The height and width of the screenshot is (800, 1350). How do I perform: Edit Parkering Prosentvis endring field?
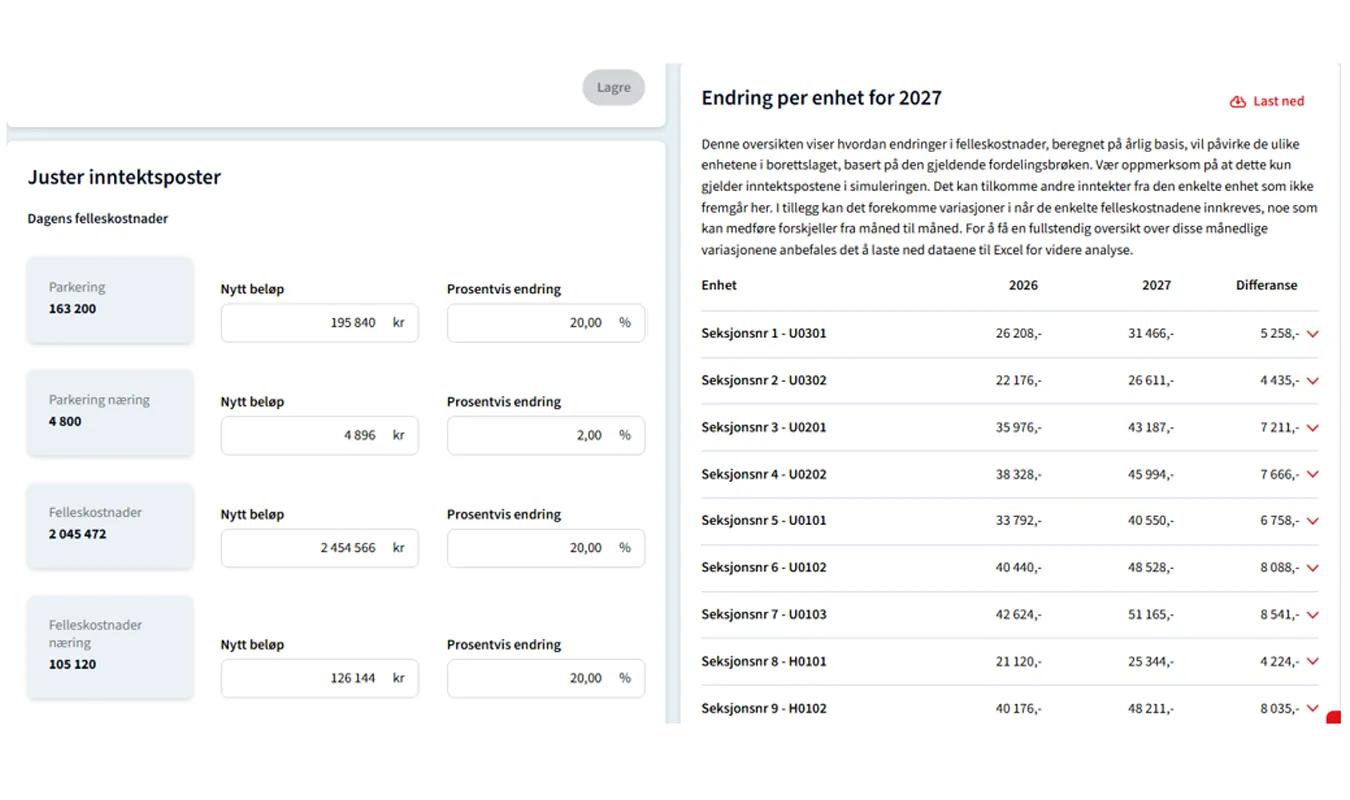pos(546,323)
